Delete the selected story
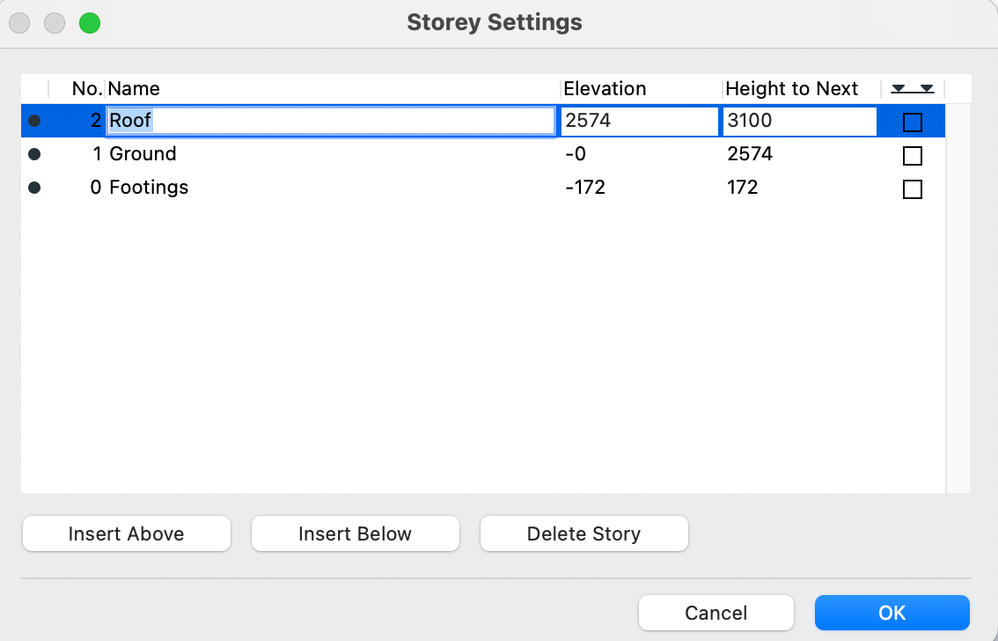The width and height of the screenshot is (998, 641). pos(584,534)
